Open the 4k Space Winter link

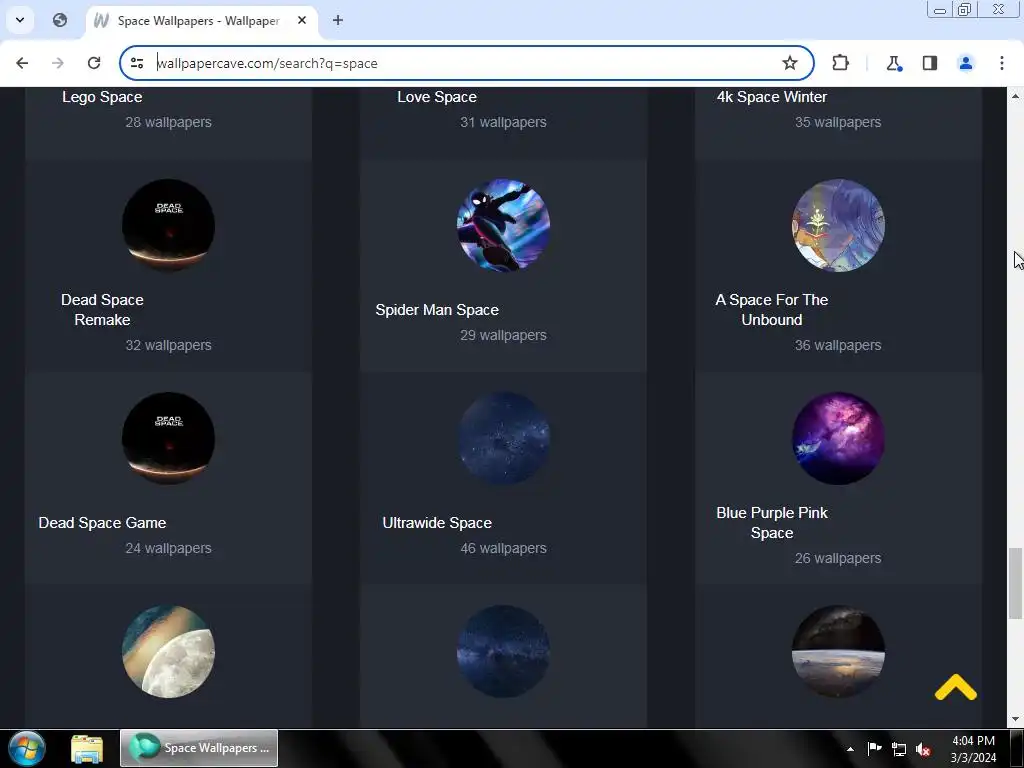click(772, 97)
